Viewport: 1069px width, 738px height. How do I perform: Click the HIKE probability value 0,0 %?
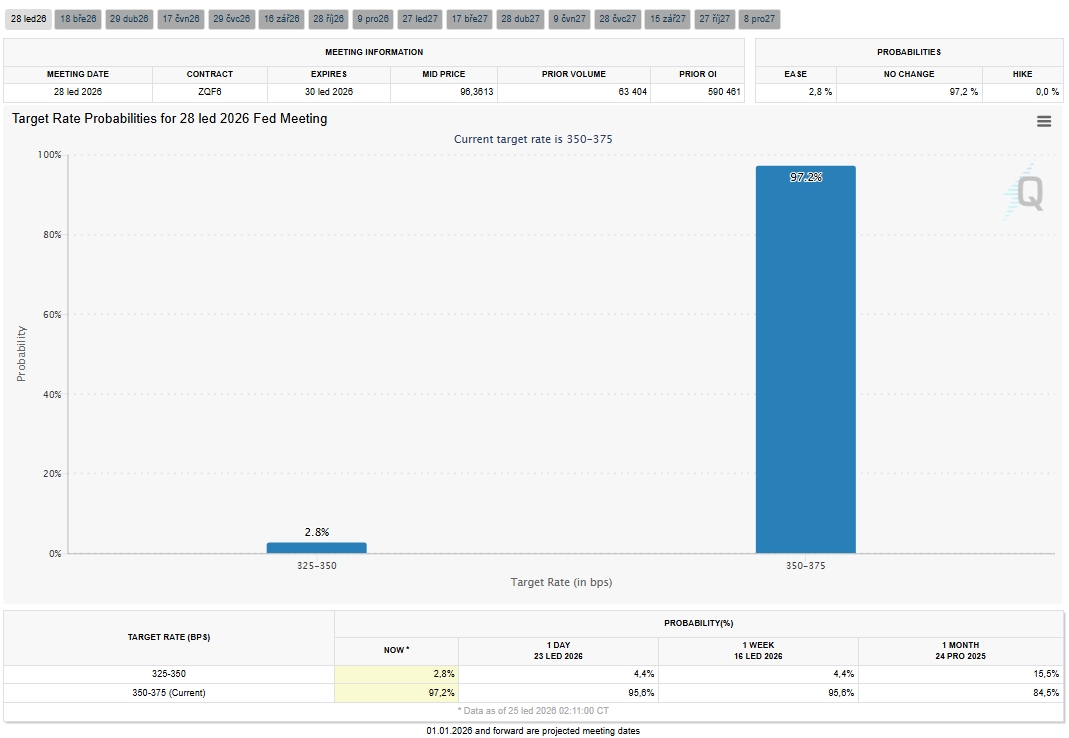coord(1047,92)
